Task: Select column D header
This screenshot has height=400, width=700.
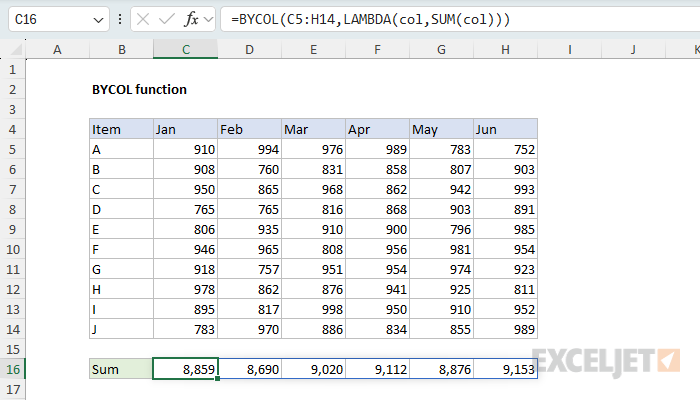Action: click(x=250, y=50)
